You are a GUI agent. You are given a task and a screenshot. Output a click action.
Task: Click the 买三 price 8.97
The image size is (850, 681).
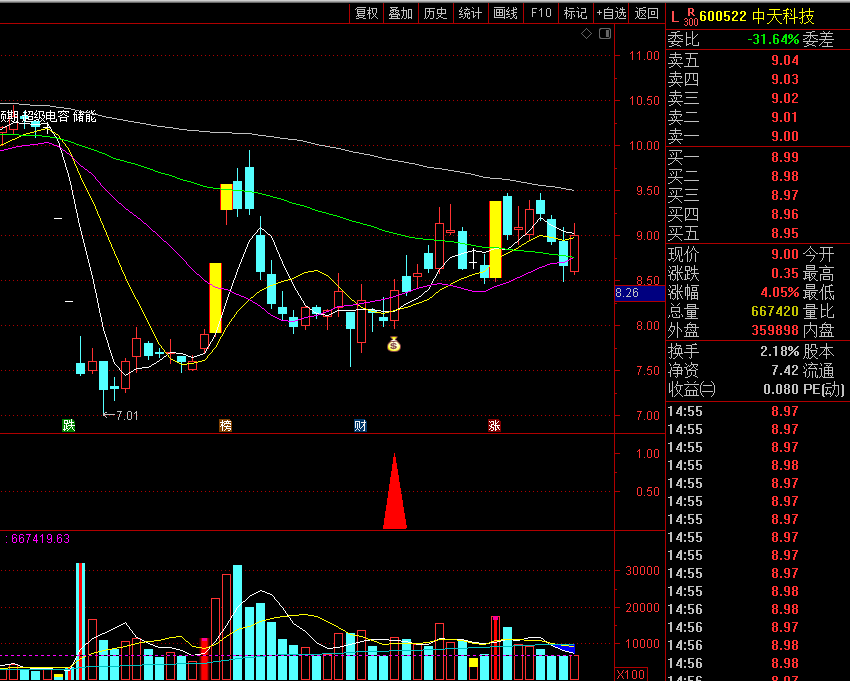pos(785,195)
